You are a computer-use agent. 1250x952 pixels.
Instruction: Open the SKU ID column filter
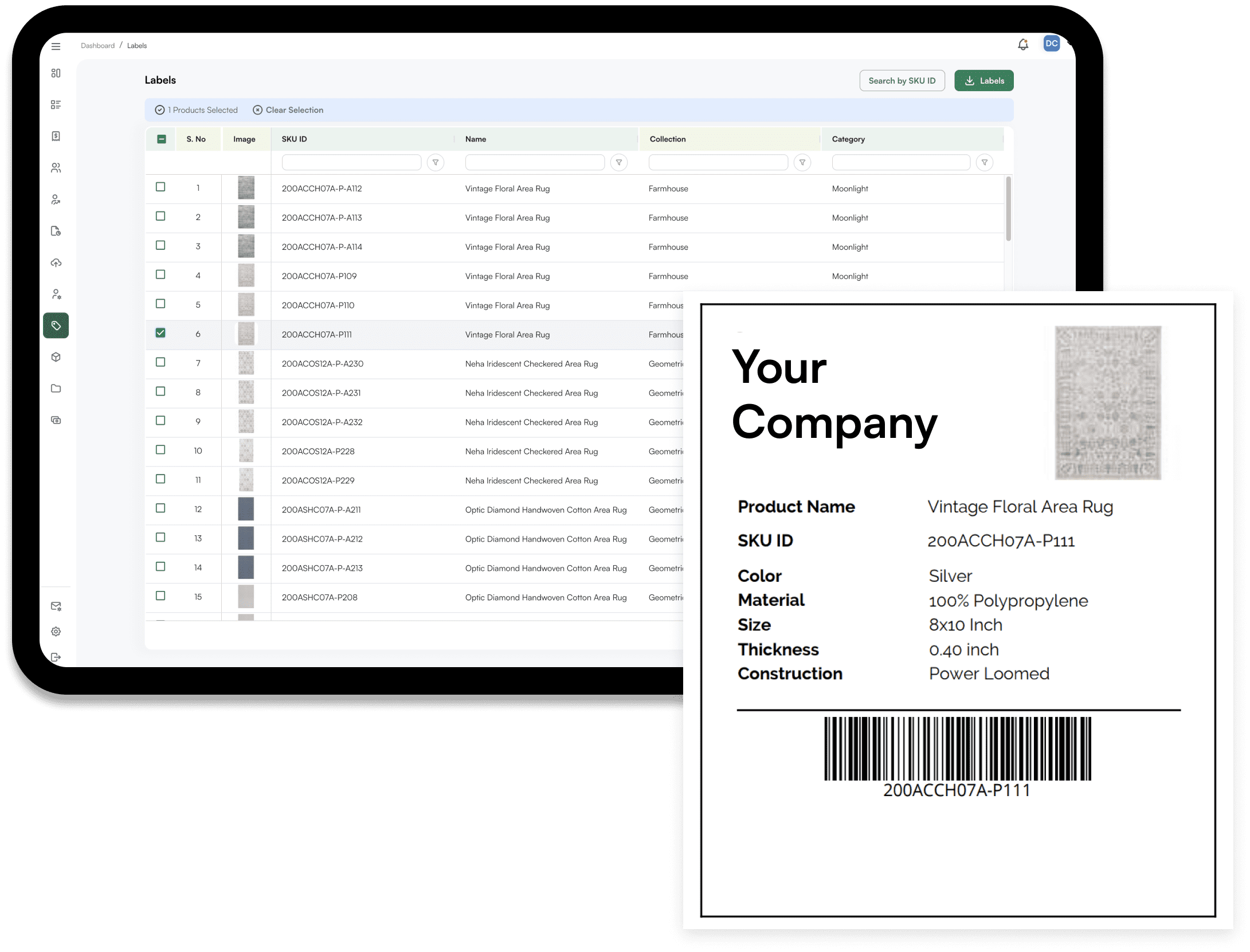point(436,163)
